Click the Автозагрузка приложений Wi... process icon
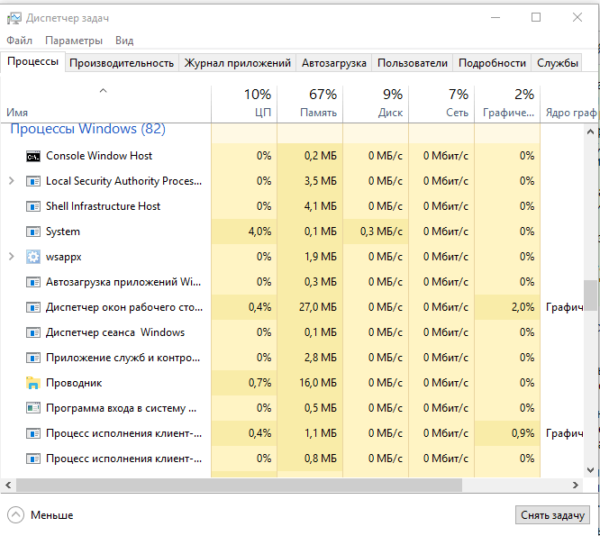 [x=33, y=282]
